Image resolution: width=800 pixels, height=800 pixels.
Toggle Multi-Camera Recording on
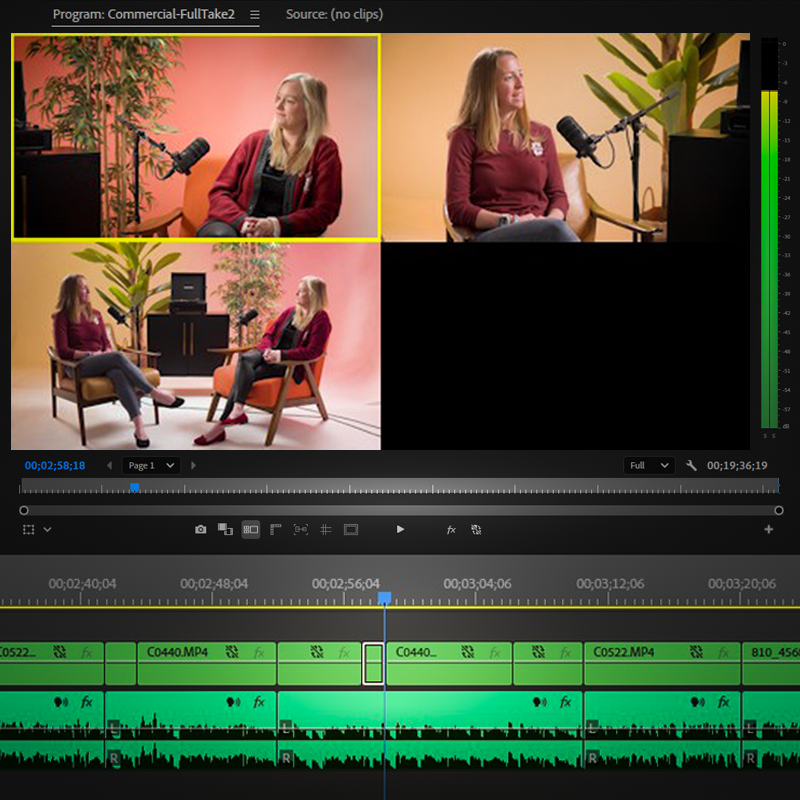point(477,529)
